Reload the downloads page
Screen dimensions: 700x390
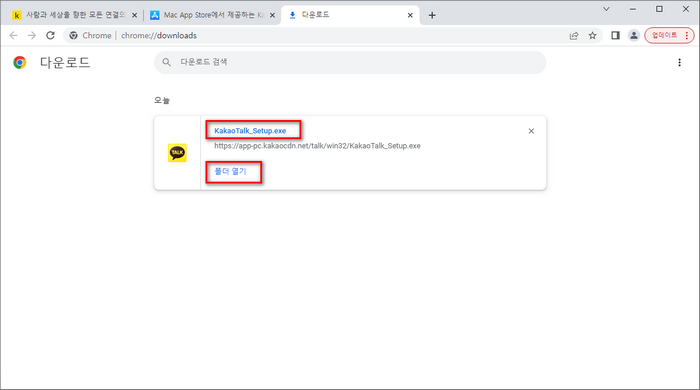50,35
